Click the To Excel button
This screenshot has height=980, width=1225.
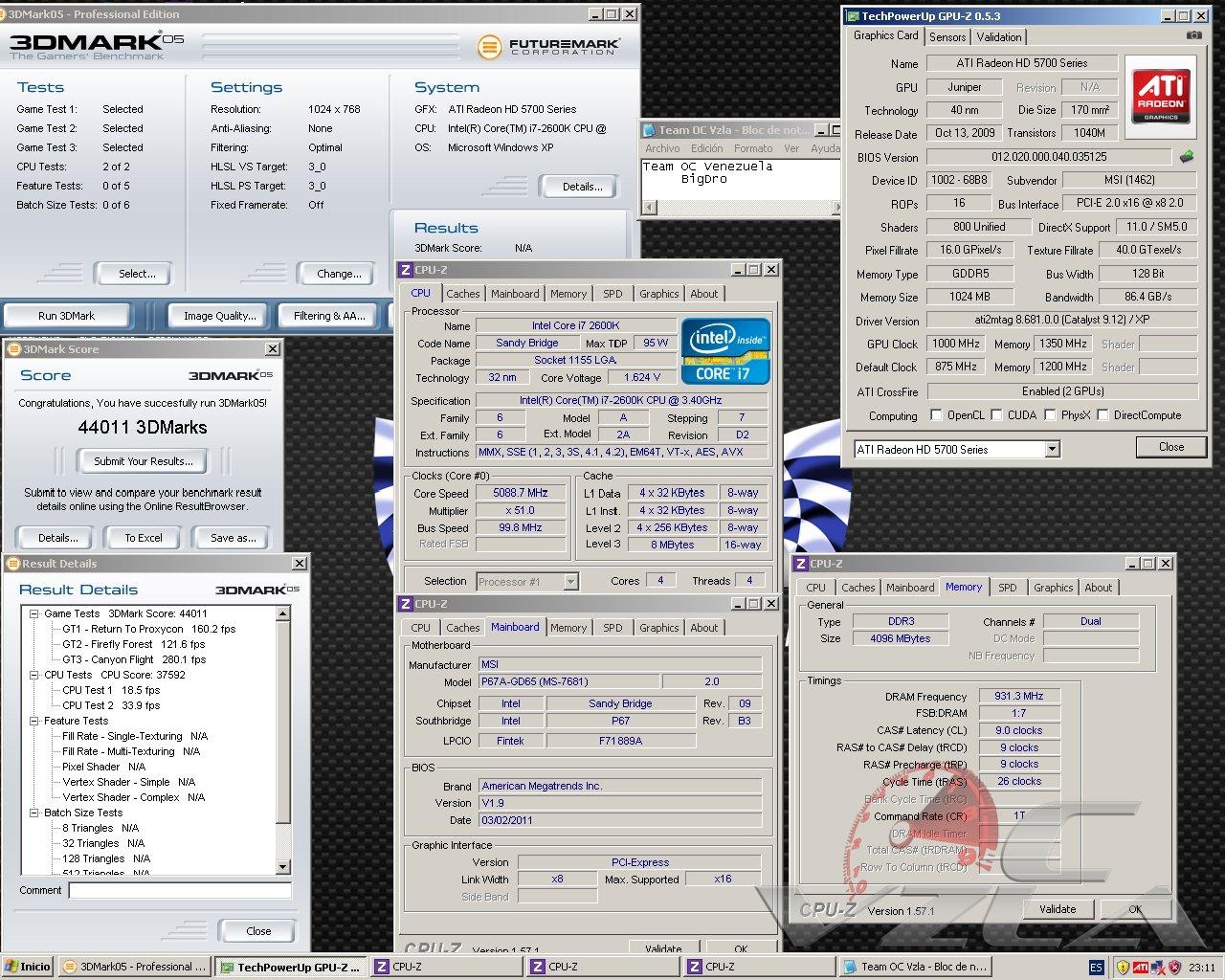click(144, 538)
